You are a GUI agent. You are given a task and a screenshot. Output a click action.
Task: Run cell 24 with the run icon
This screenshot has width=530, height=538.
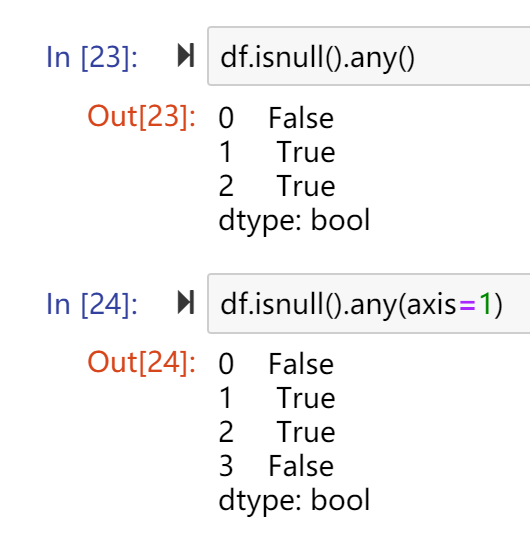pos(186,302)
